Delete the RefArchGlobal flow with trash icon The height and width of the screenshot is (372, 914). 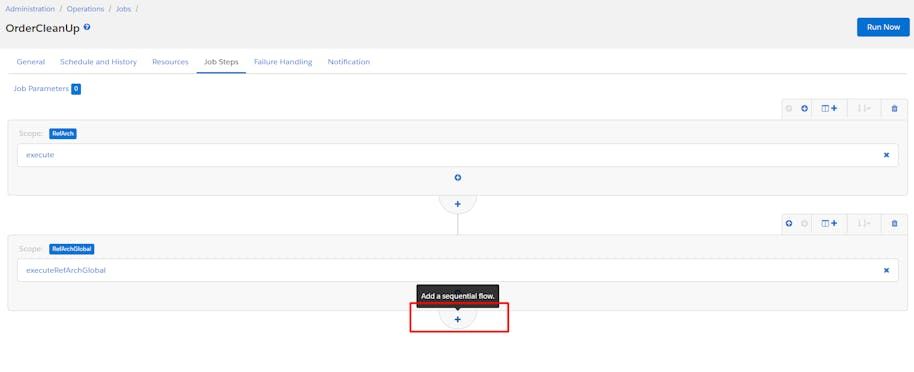click(894, 223)
